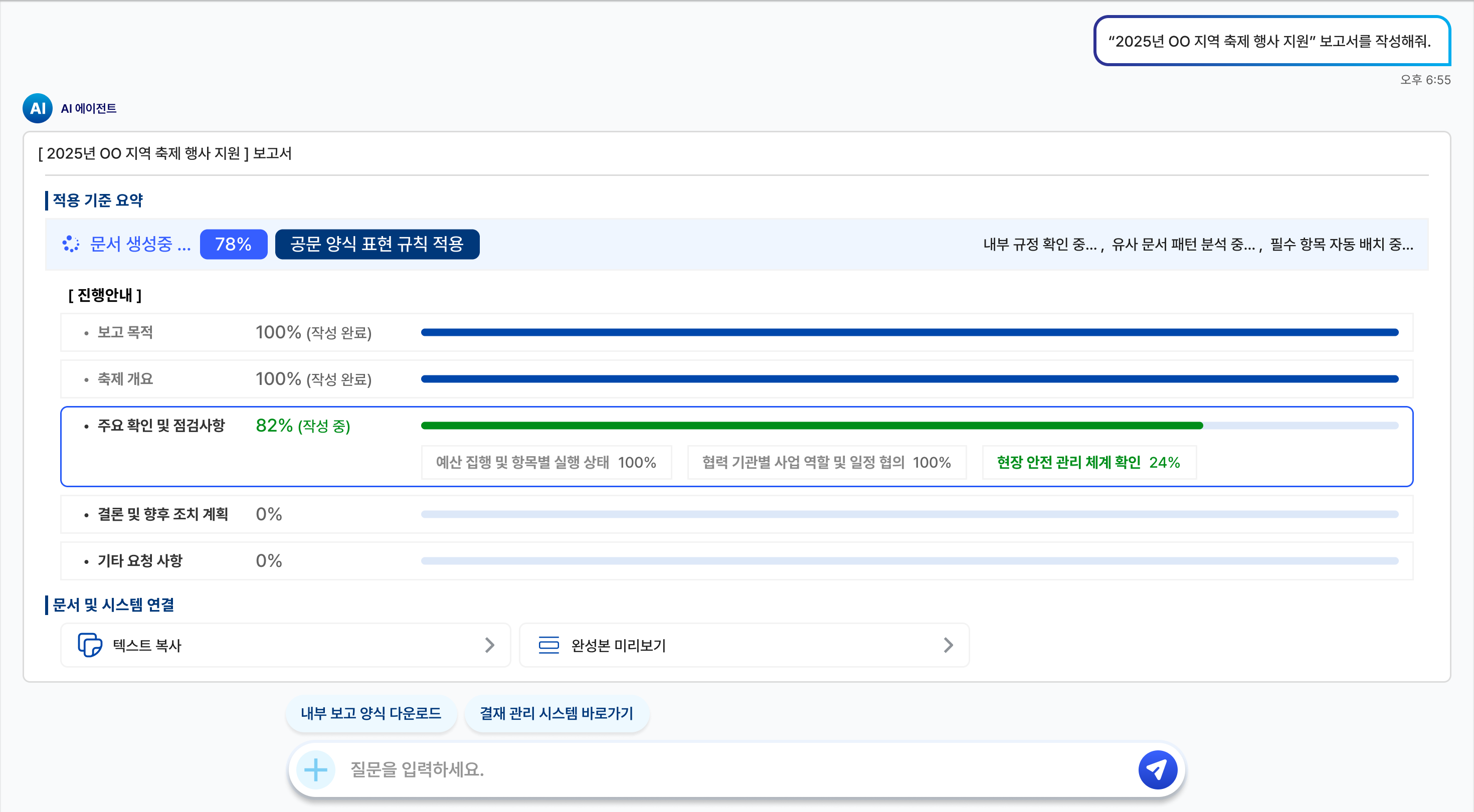Click the 0% value in 기타 요청 사항 row
1474x812 pixels.
click(269, 561)
